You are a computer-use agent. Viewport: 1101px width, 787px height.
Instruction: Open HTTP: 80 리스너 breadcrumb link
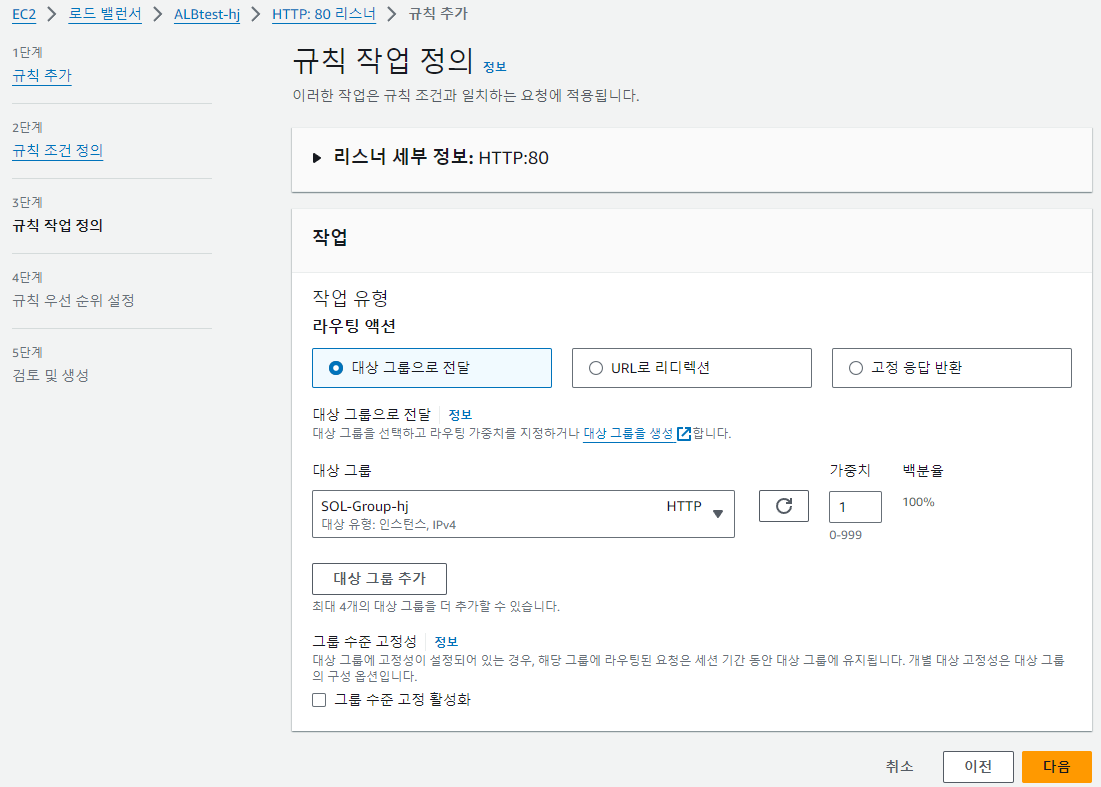click(x=324, y=14)
